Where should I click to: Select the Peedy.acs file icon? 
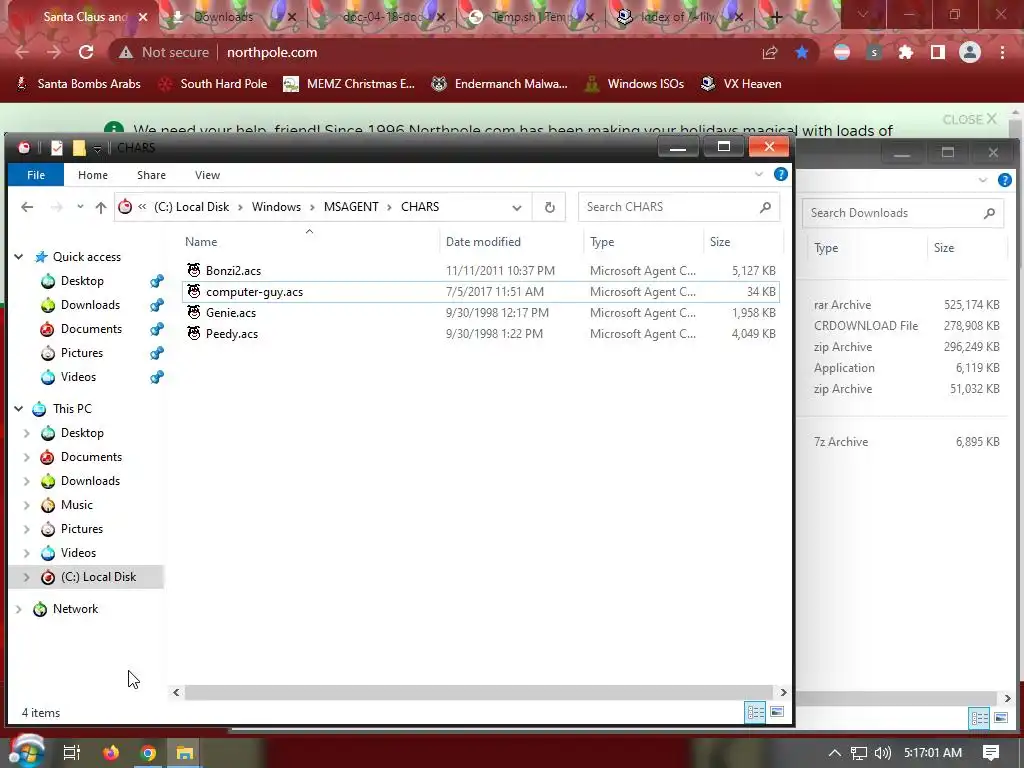194,333
